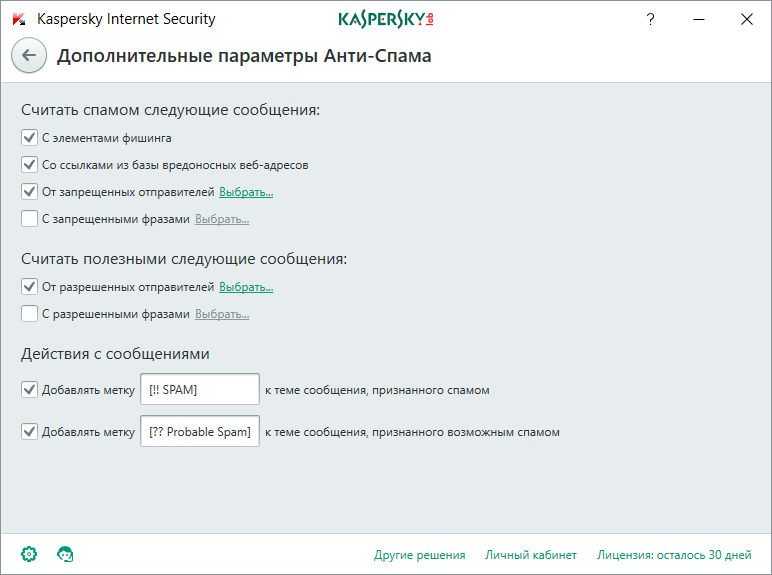Screen dimensions: 772x575
Task: Close the Kaspersky window
Action: pyautogui.click(x=746, y=19)
